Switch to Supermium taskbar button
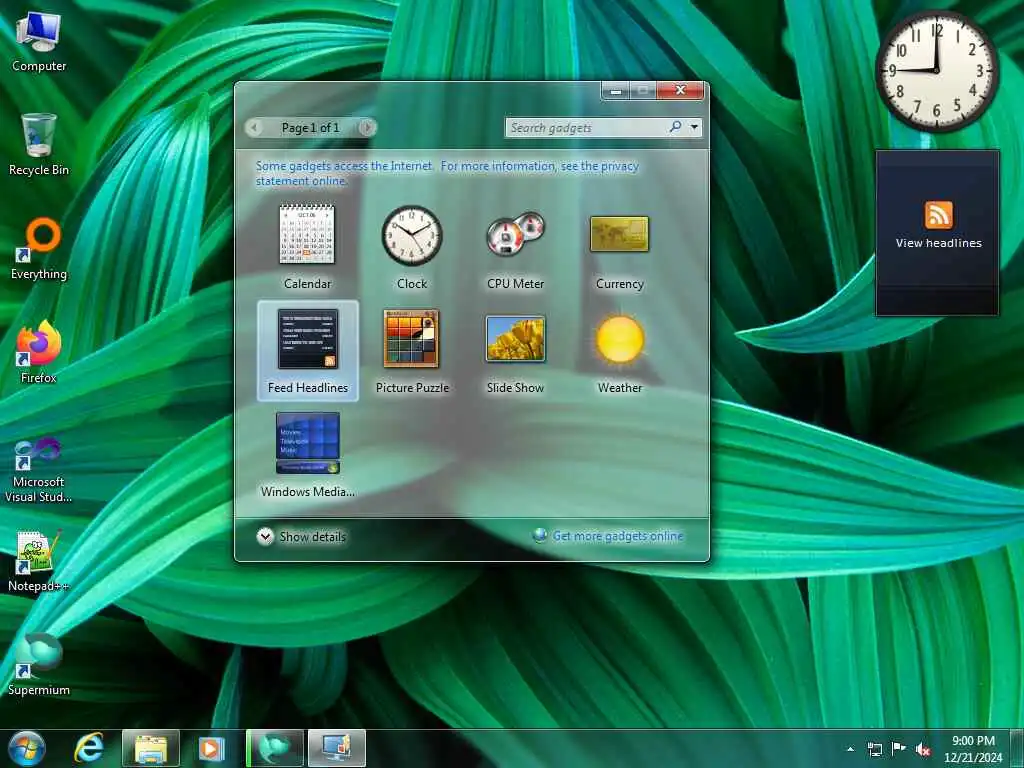 (x=275, y=748)
